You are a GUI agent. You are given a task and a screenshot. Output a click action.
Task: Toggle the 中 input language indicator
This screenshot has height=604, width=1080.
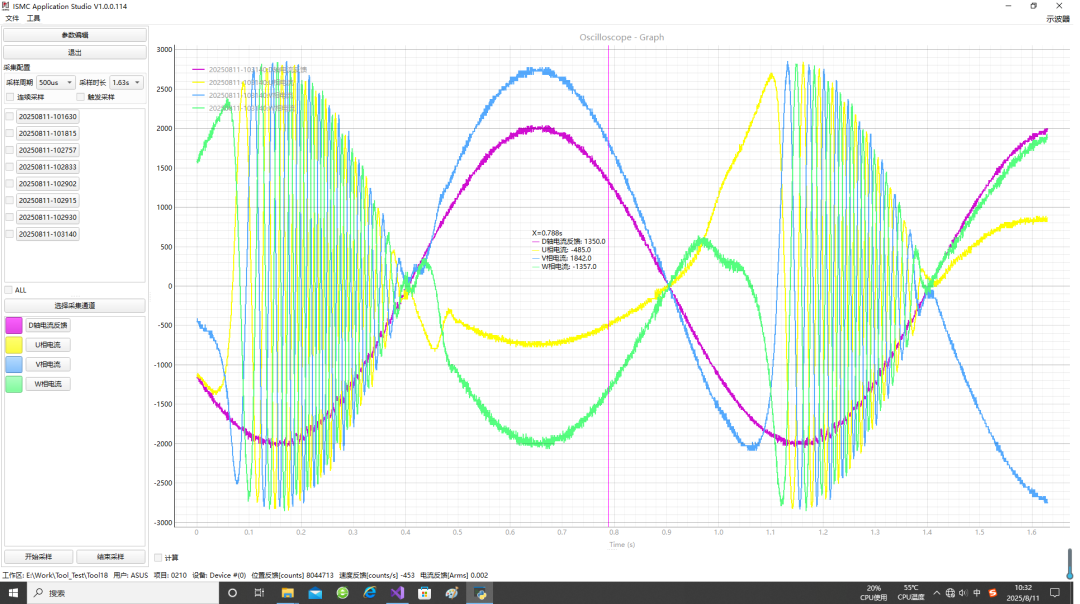pyautogui.click(x=977, y=593)
